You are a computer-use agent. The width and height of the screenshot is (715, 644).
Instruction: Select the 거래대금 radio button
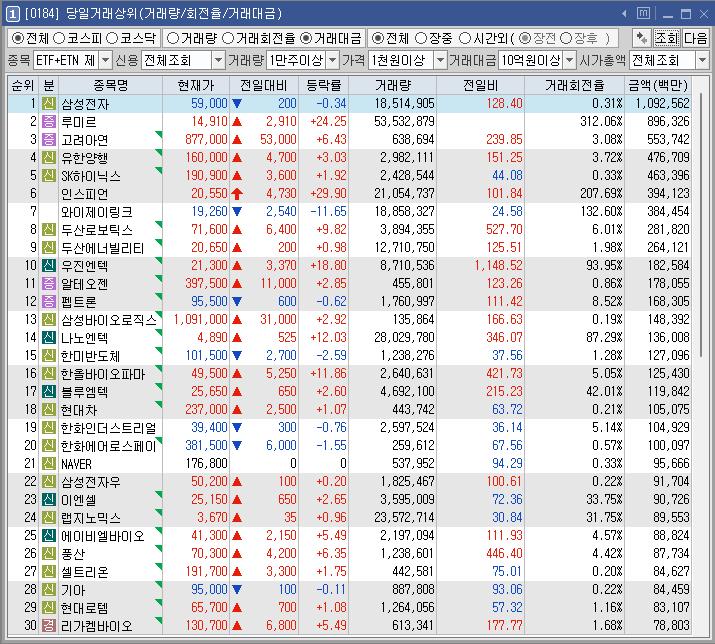(x=306, y=38)
